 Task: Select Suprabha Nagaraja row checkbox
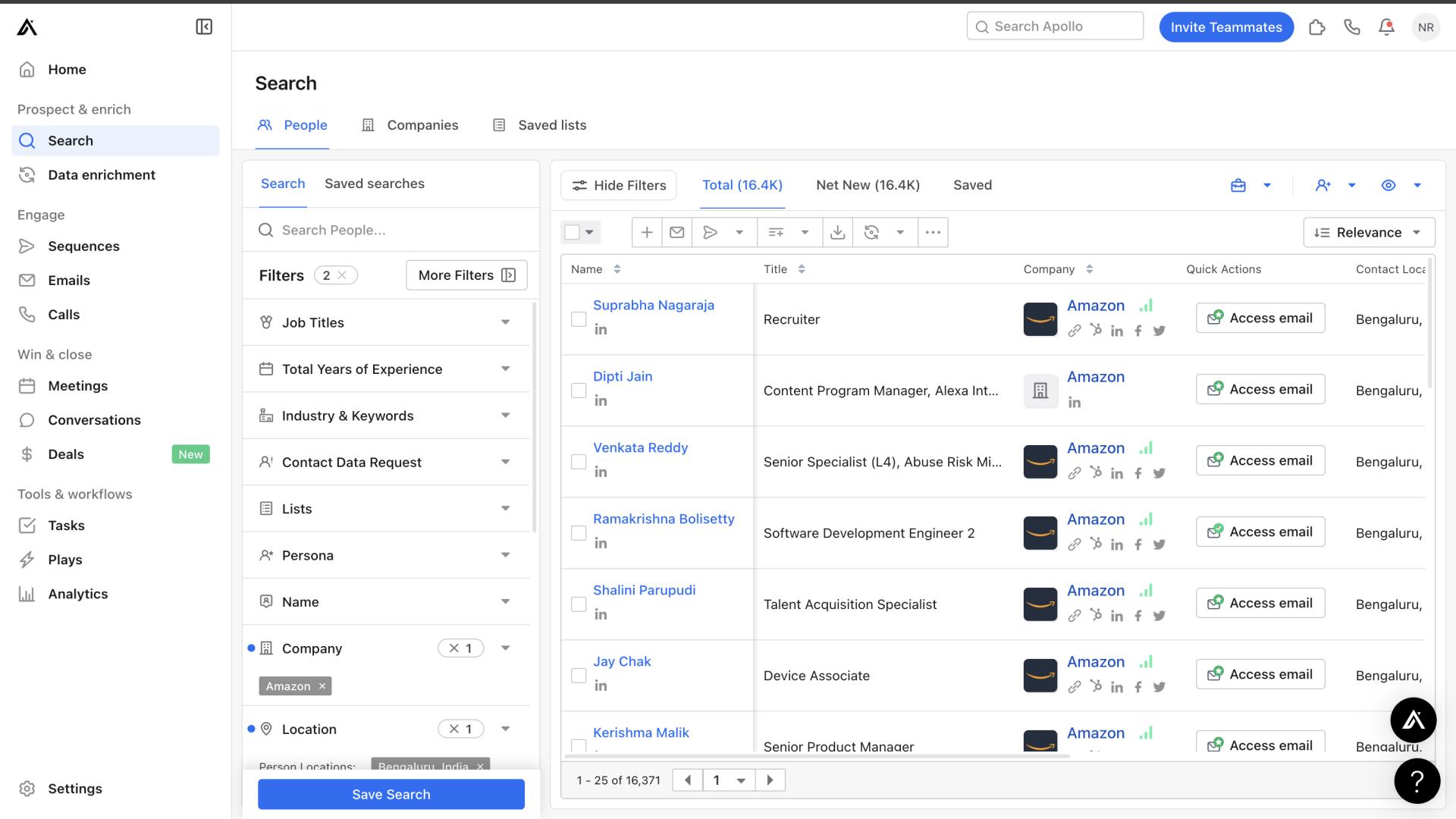click(579, 320)
